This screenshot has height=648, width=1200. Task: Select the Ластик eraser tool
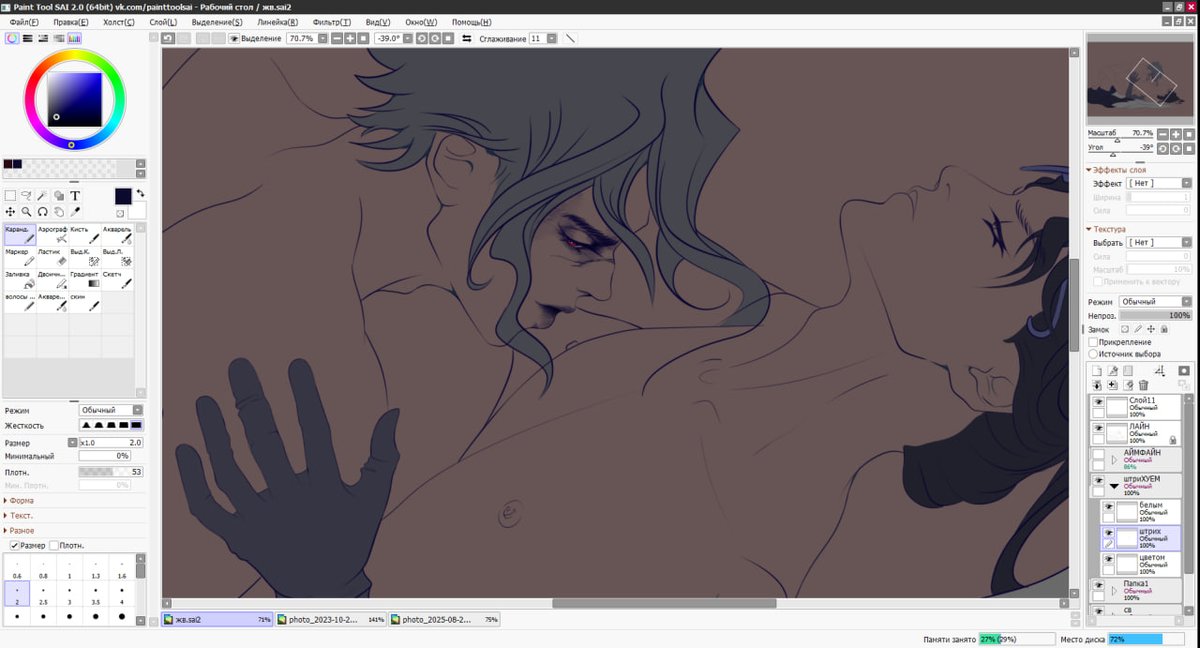coord(53,257)
